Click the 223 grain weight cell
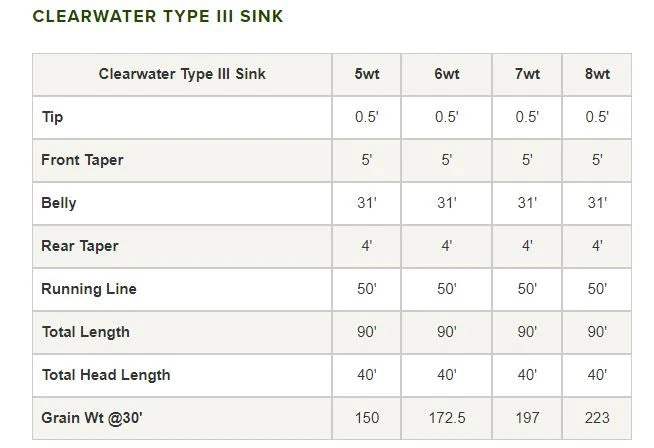The width and height of the screenshot is (654, 448). 597,418
